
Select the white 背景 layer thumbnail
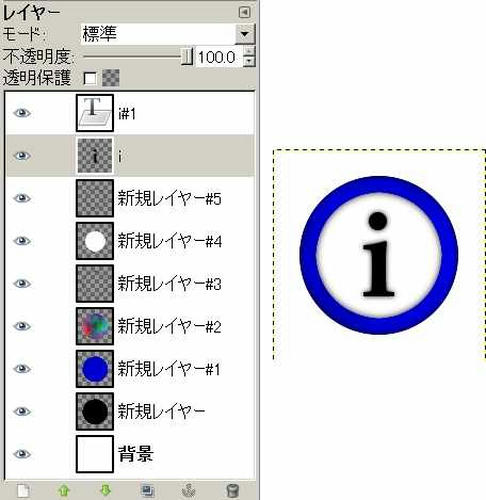click(95, 454)
